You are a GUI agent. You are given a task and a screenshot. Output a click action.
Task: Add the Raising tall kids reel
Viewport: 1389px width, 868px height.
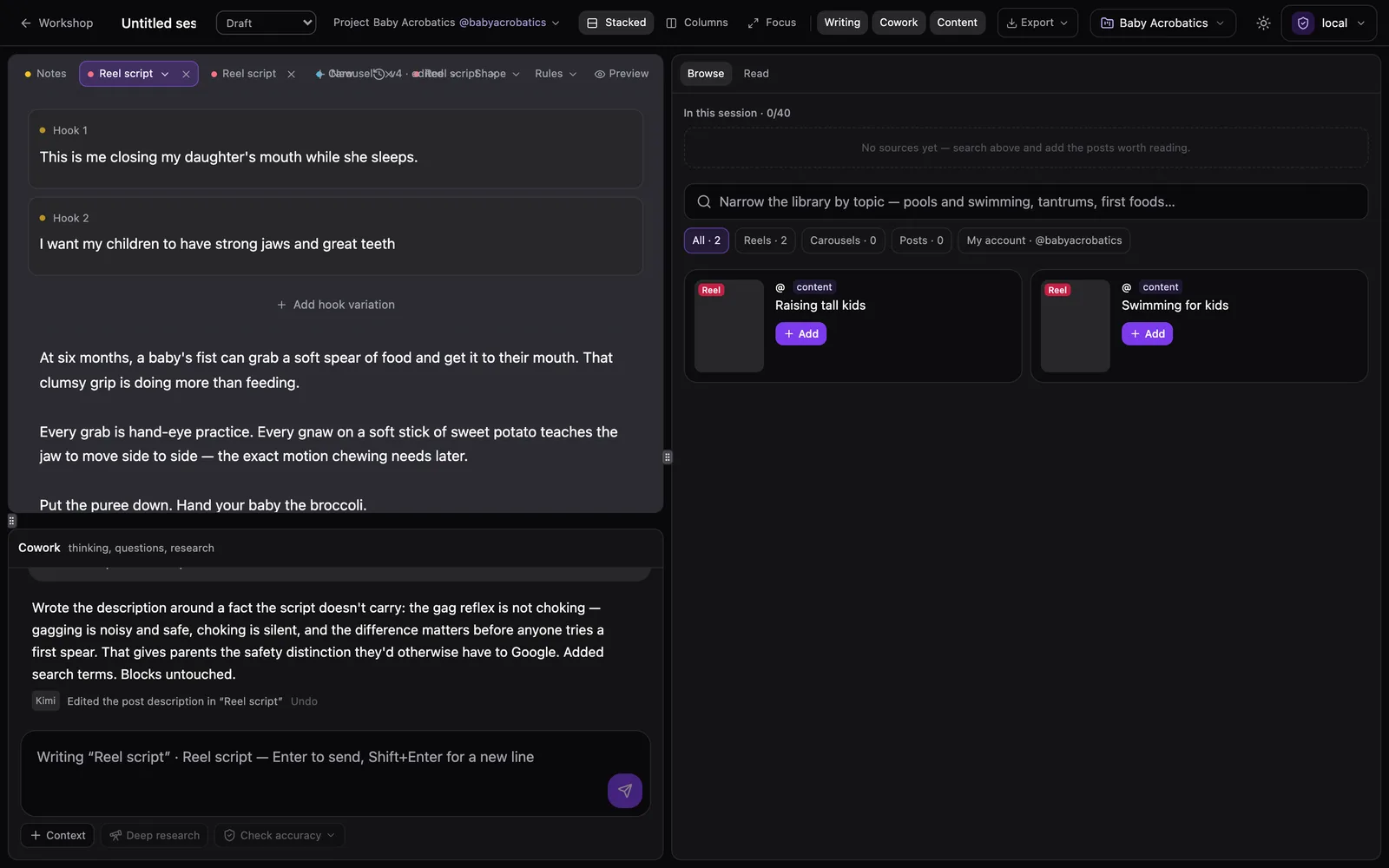click(x=800, y=333)
